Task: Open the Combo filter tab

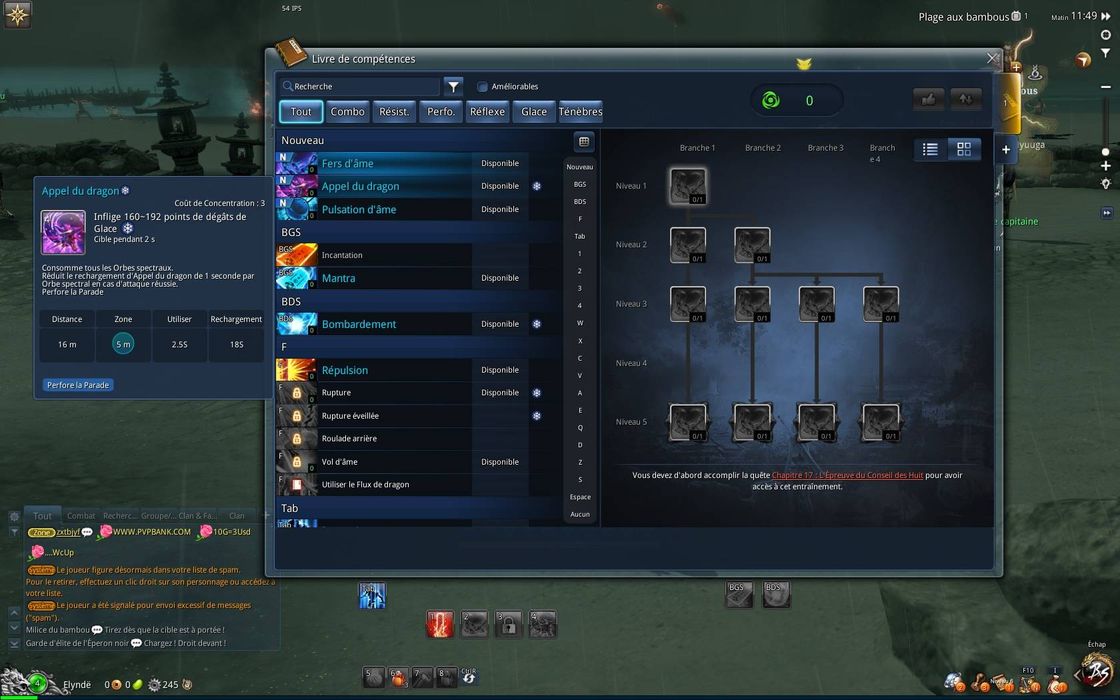Action: 347,112
